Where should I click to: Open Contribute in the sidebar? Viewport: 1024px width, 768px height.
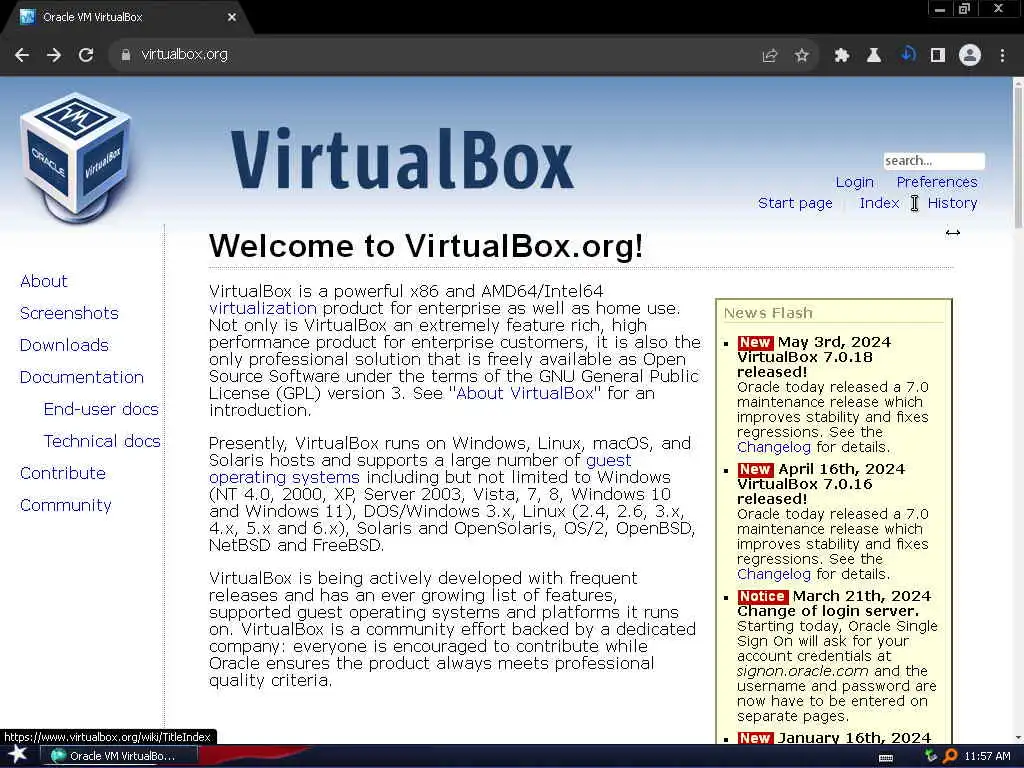point(63,473)
